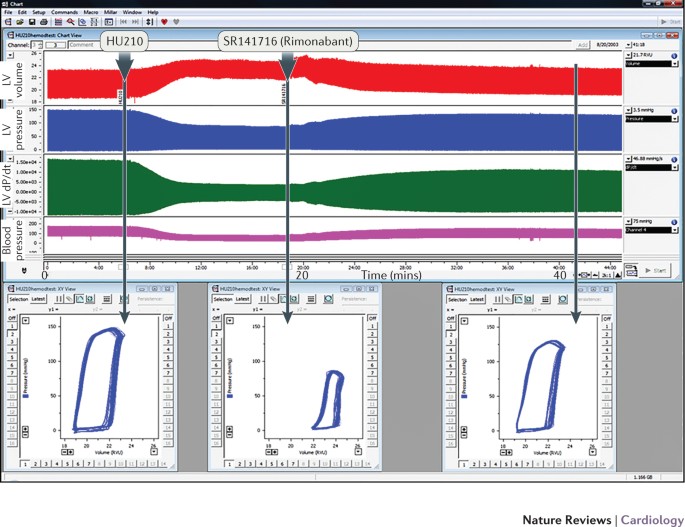This screenshot has width=685, height=527.
Task: Open the Macro menu
Action: (x=92, y=12)
